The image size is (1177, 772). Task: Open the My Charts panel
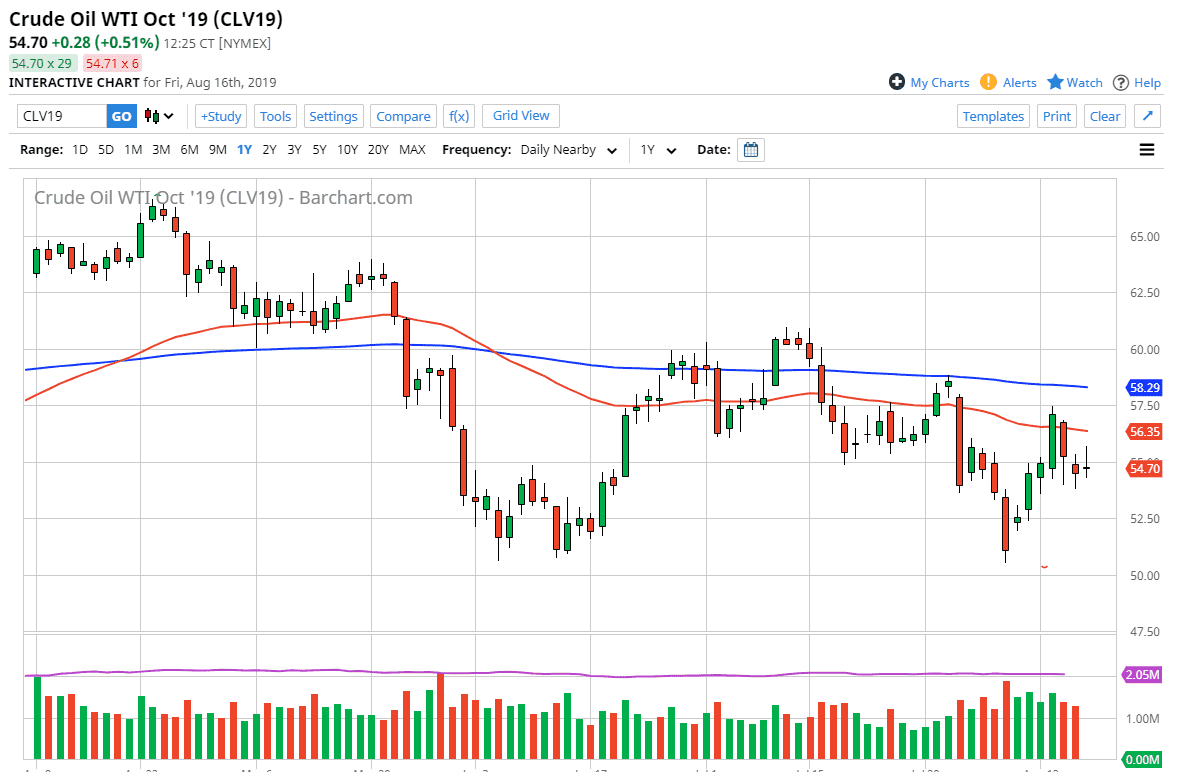tap(928, 82)
